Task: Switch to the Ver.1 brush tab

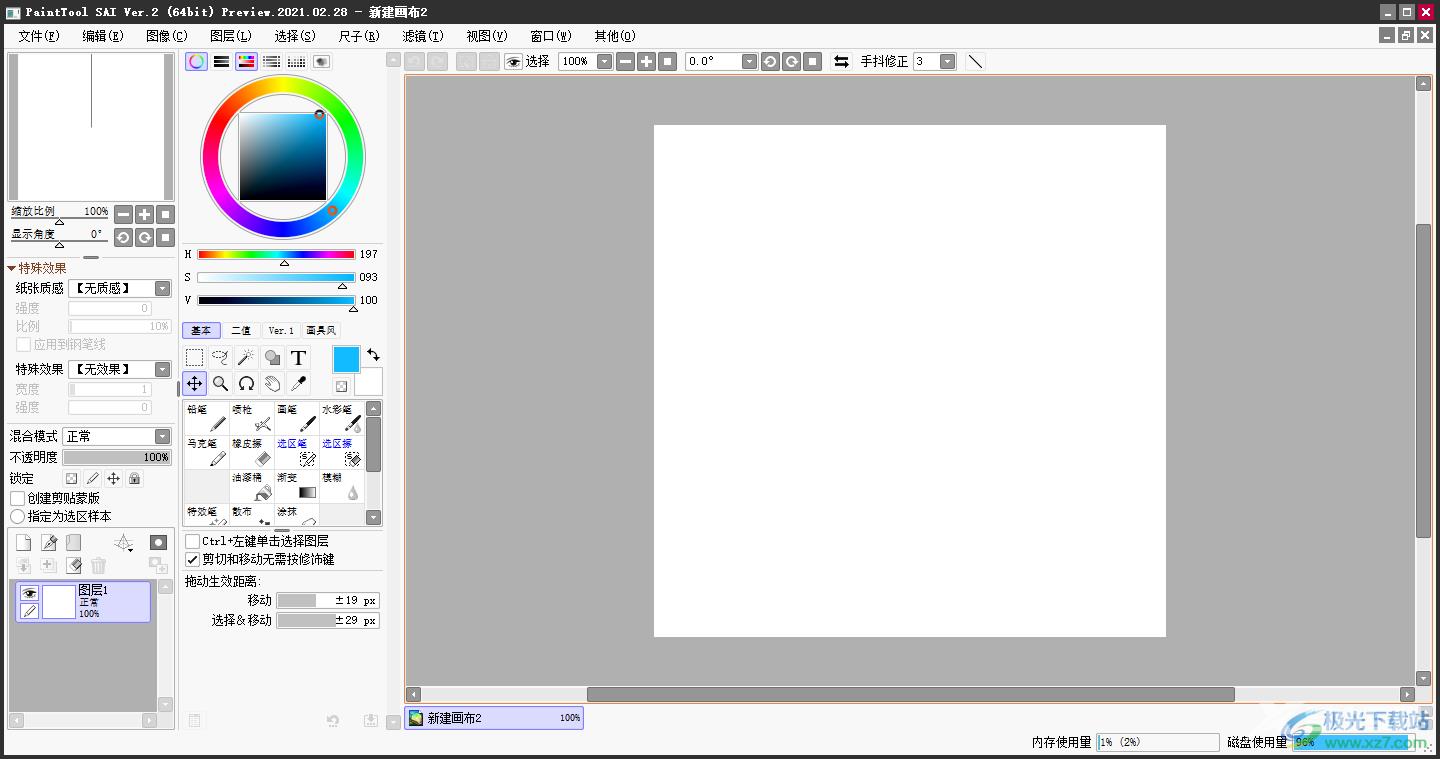Action: [281, 330]
